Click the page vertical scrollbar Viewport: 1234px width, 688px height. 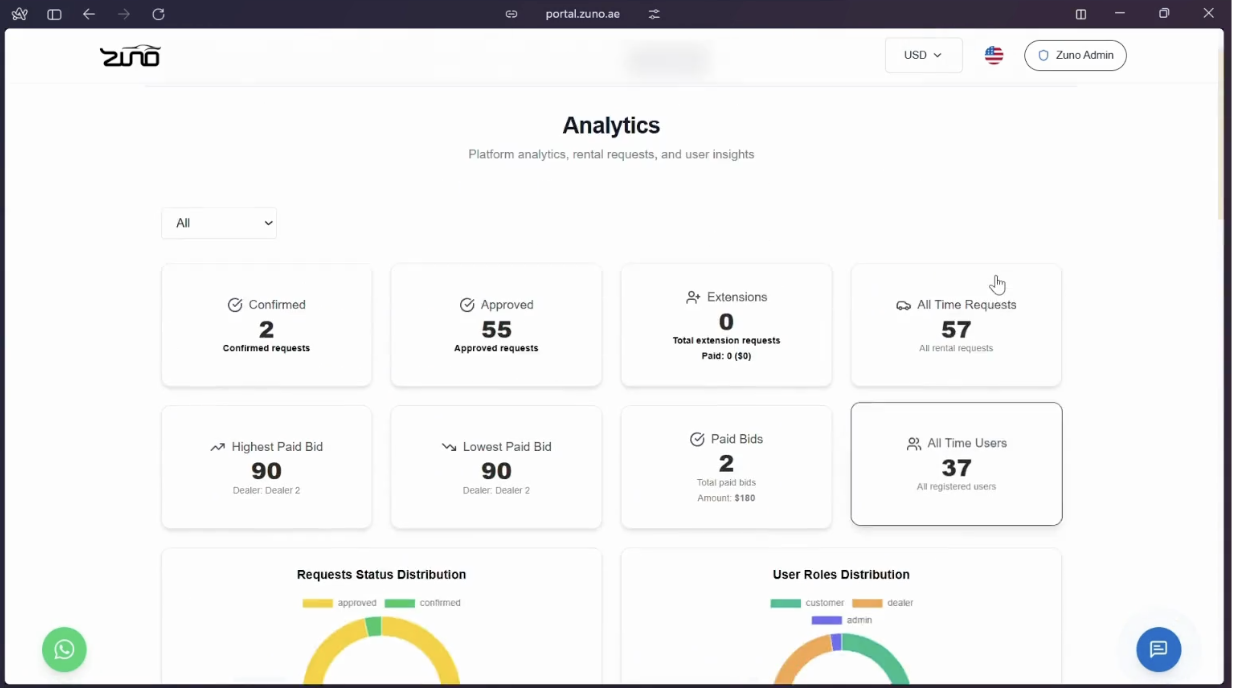[1220, 135]
